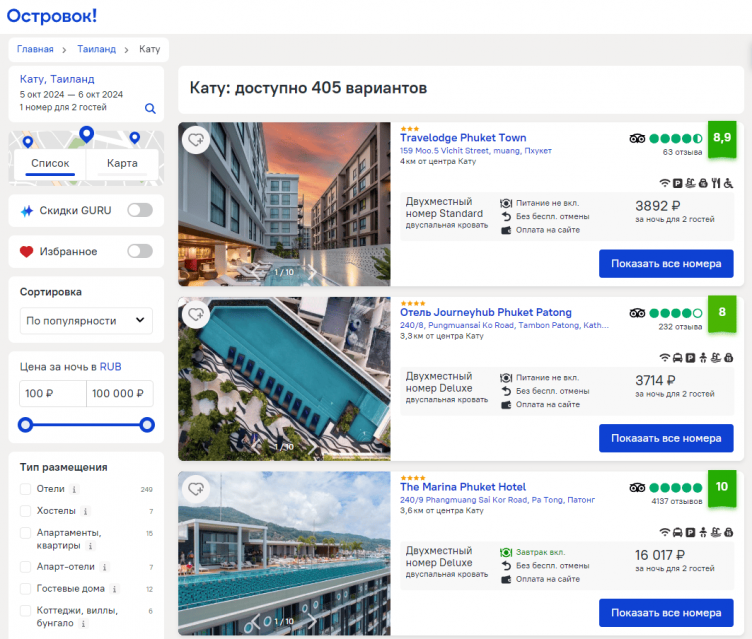Click Показать все номера for Travelodge Phuket Town

665,264
